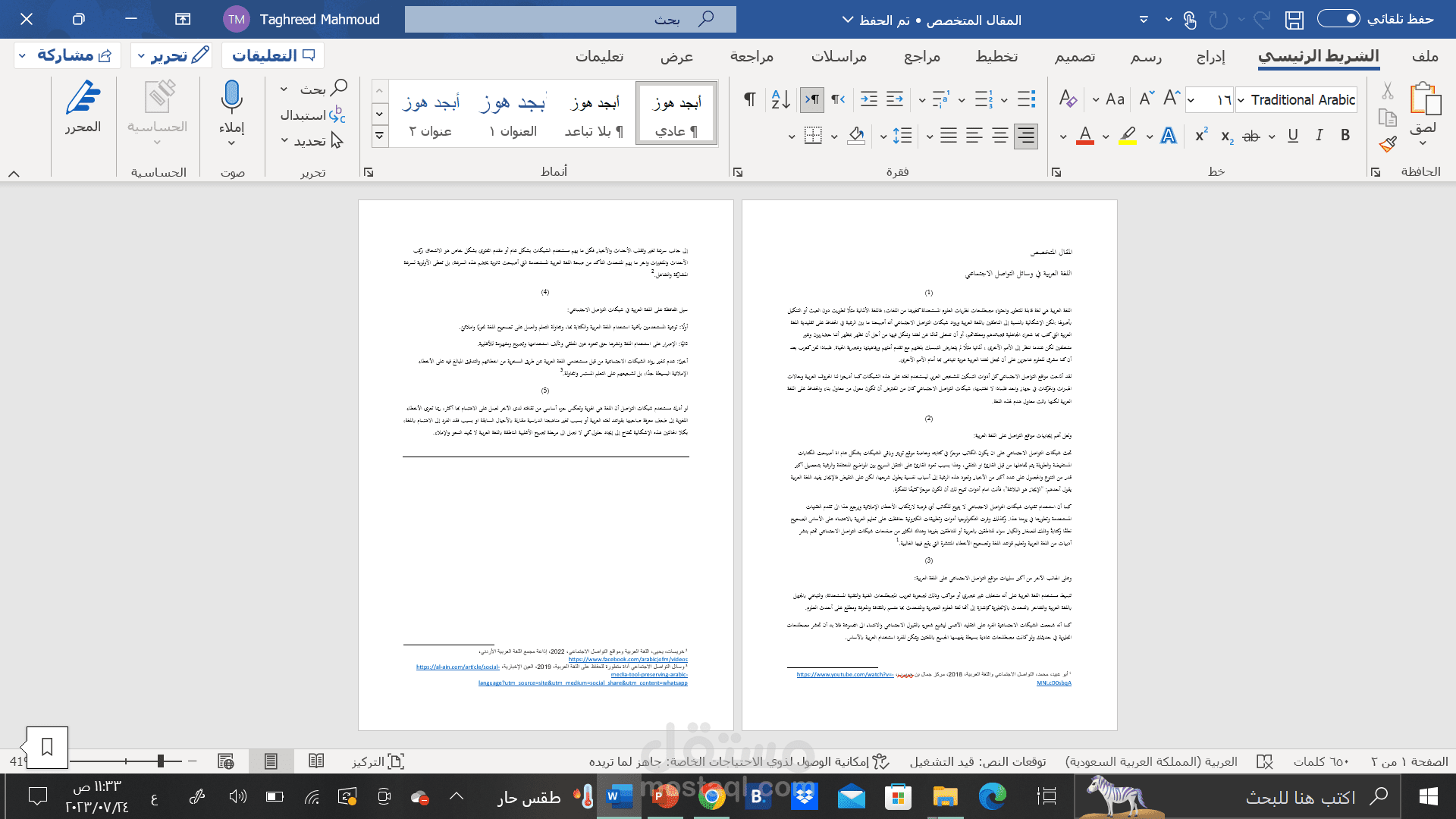Open the Editor (المحرر) pen icon
1456x819 pixels.
coord(83,99)
